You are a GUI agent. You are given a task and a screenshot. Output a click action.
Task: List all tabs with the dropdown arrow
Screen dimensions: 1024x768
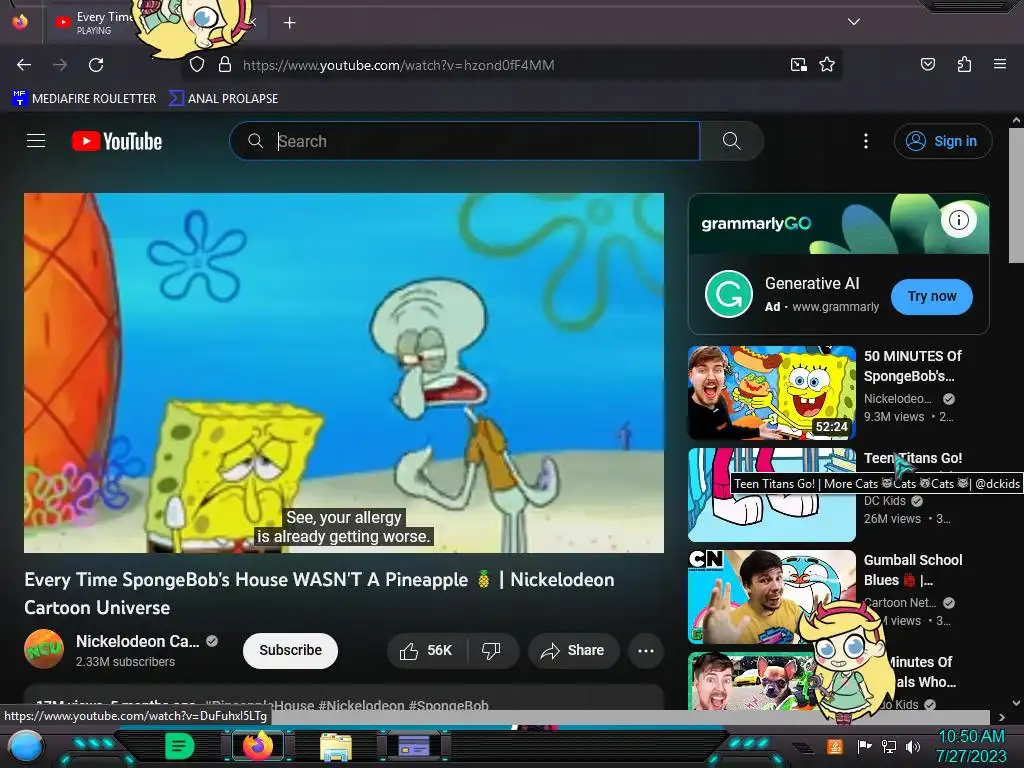(x=854, y=22)
